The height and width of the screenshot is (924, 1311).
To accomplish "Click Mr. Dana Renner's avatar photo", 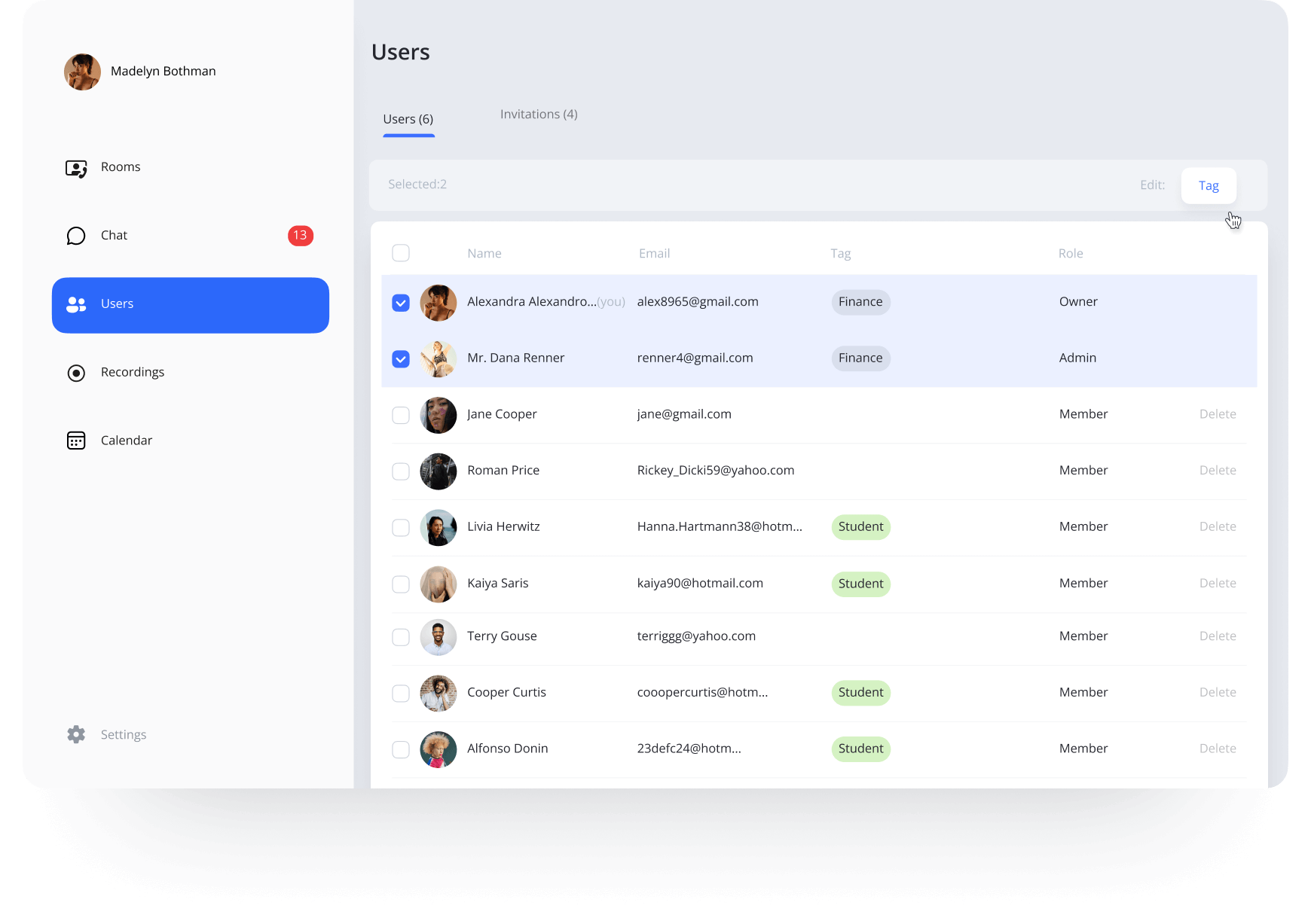I will tap(439, 358).
